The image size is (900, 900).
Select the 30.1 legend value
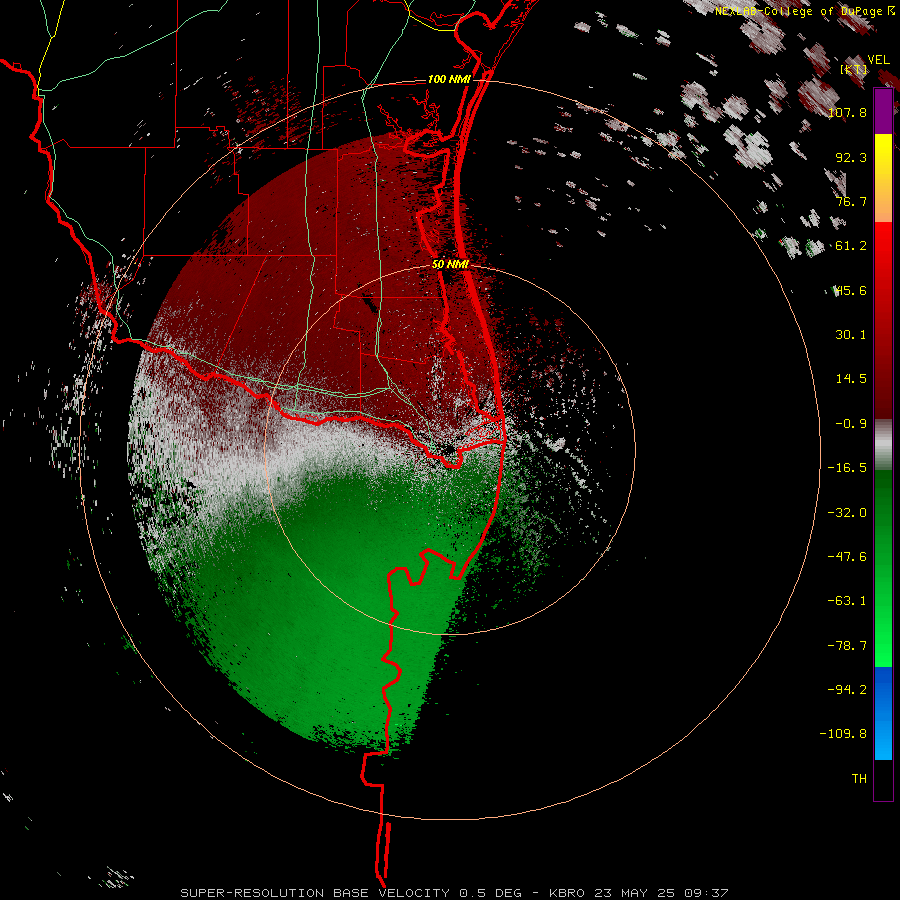tap(851, 335)
